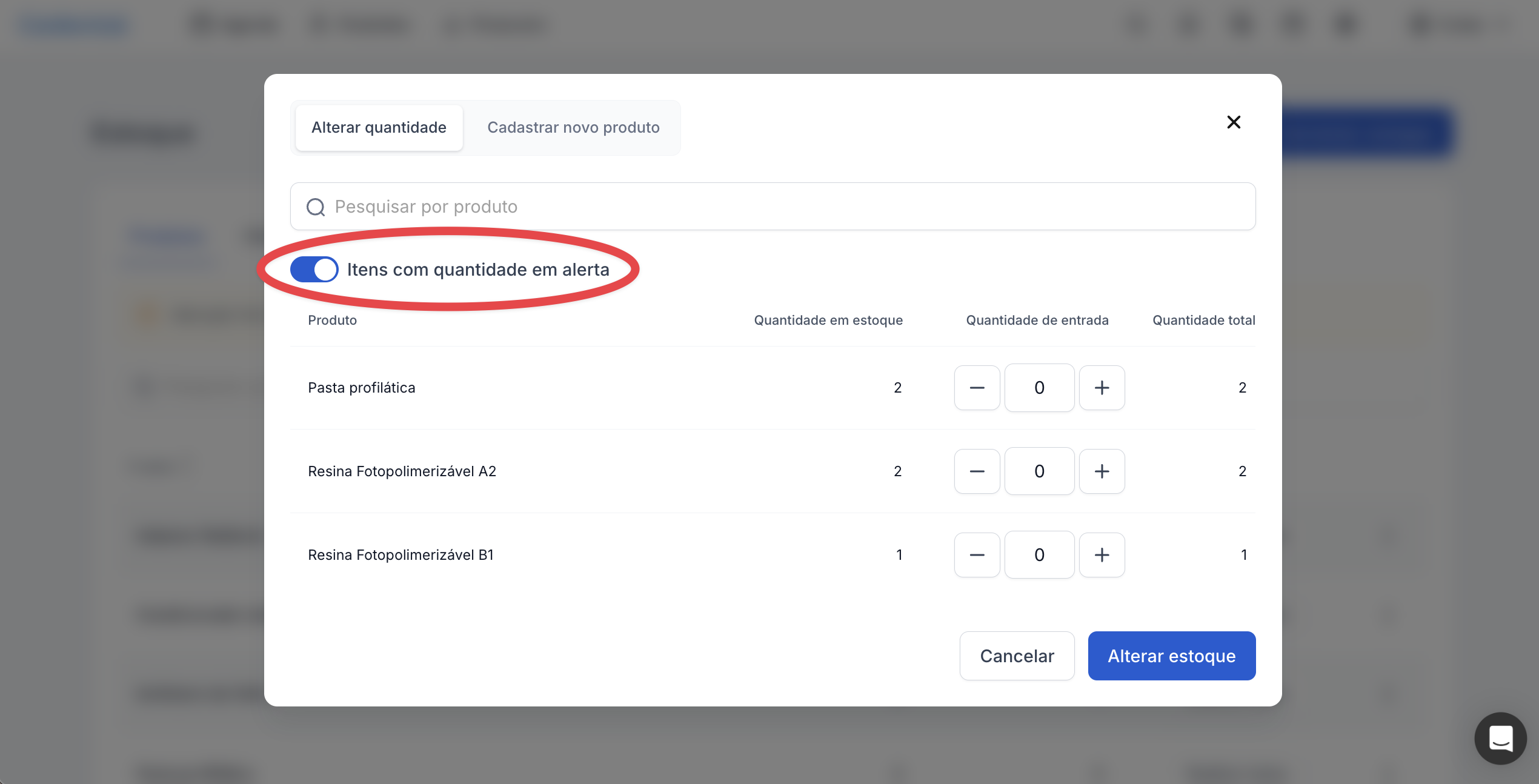Close the stock dialog with X icon
Image resolution: width=1539 pixels, height=784 pixels.
pyautogui.click(x=1234, y=122)
